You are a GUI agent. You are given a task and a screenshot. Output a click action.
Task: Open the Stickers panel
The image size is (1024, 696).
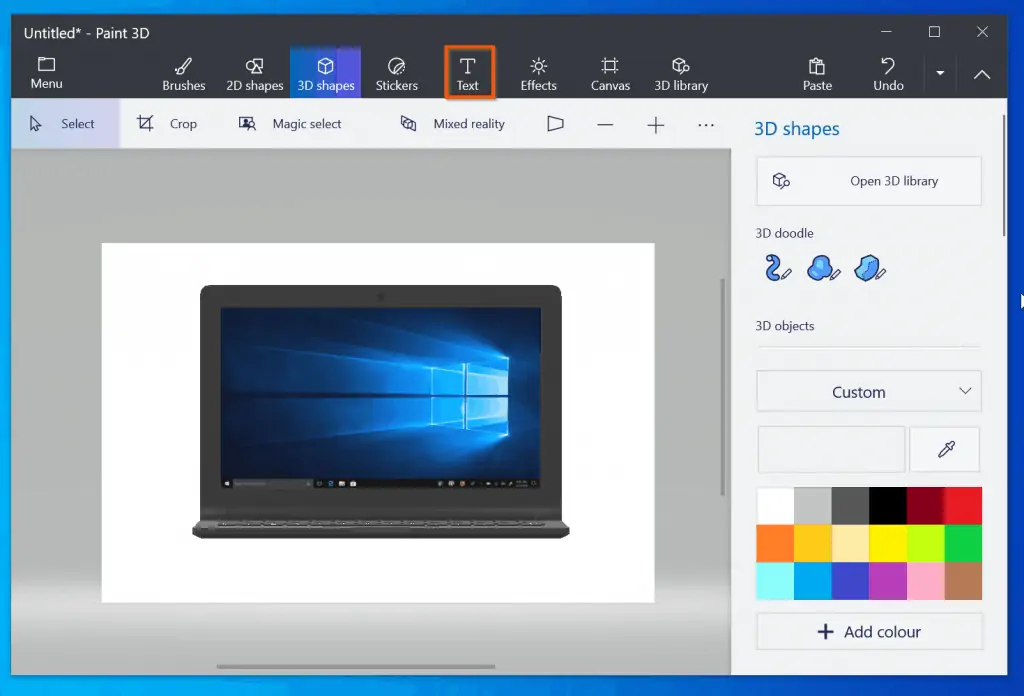pyautogui.click(x=397, y=70)
